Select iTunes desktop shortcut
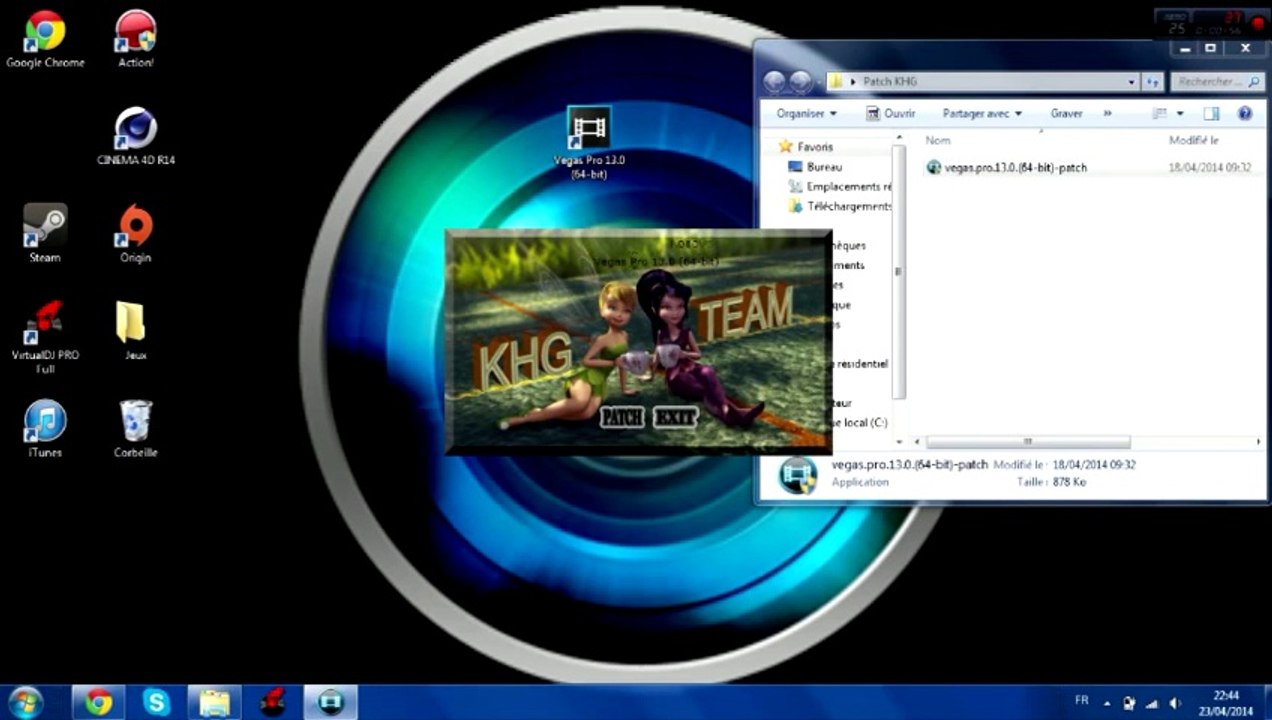This screenshot has height=720, width=1272. point(45,428)
